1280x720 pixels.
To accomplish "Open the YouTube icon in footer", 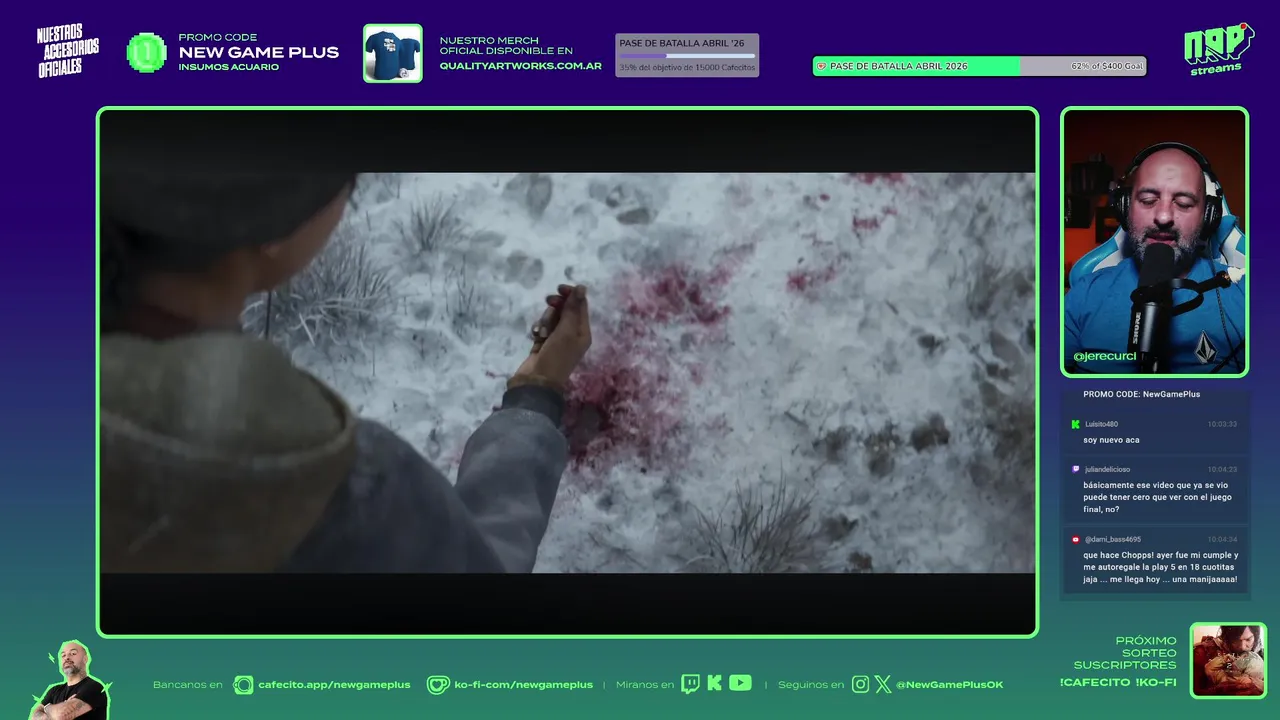I will point(740,683).
